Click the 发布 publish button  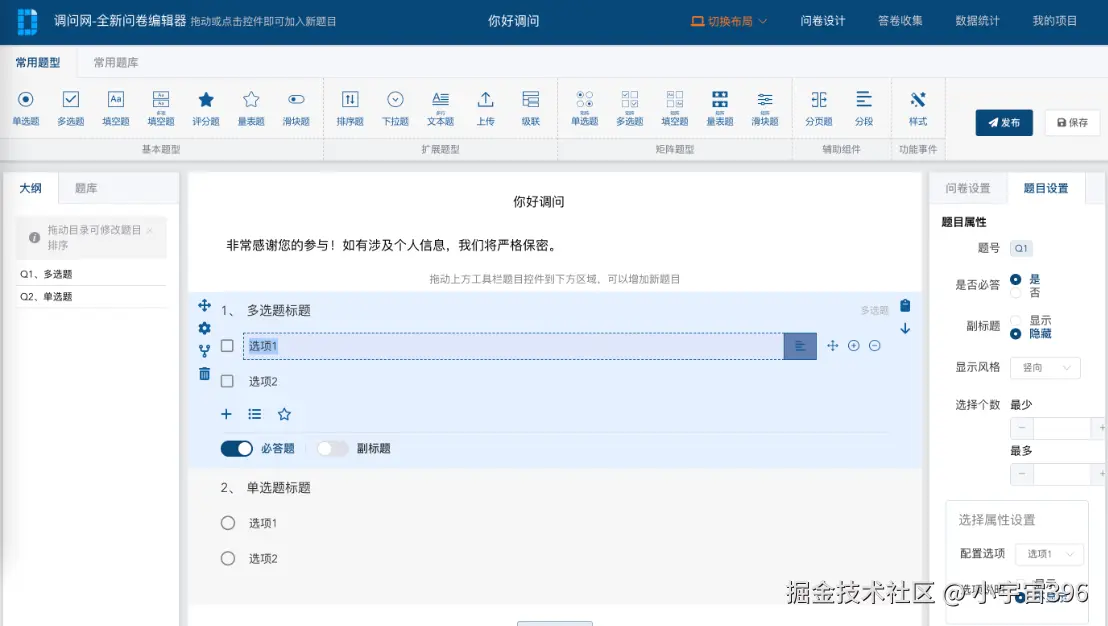tap(1004, 122)
